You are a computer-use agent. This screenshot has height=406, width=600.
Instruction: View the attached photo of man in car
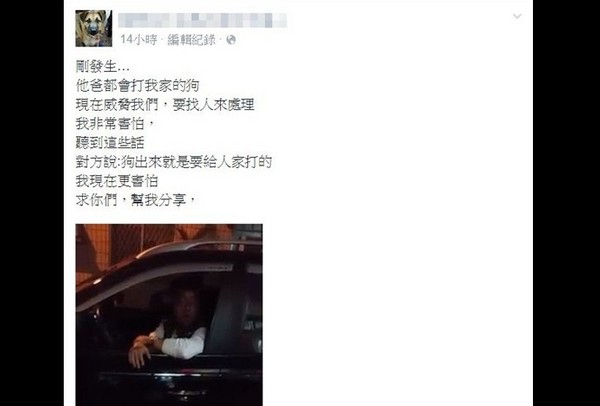(x=169, y=315)
